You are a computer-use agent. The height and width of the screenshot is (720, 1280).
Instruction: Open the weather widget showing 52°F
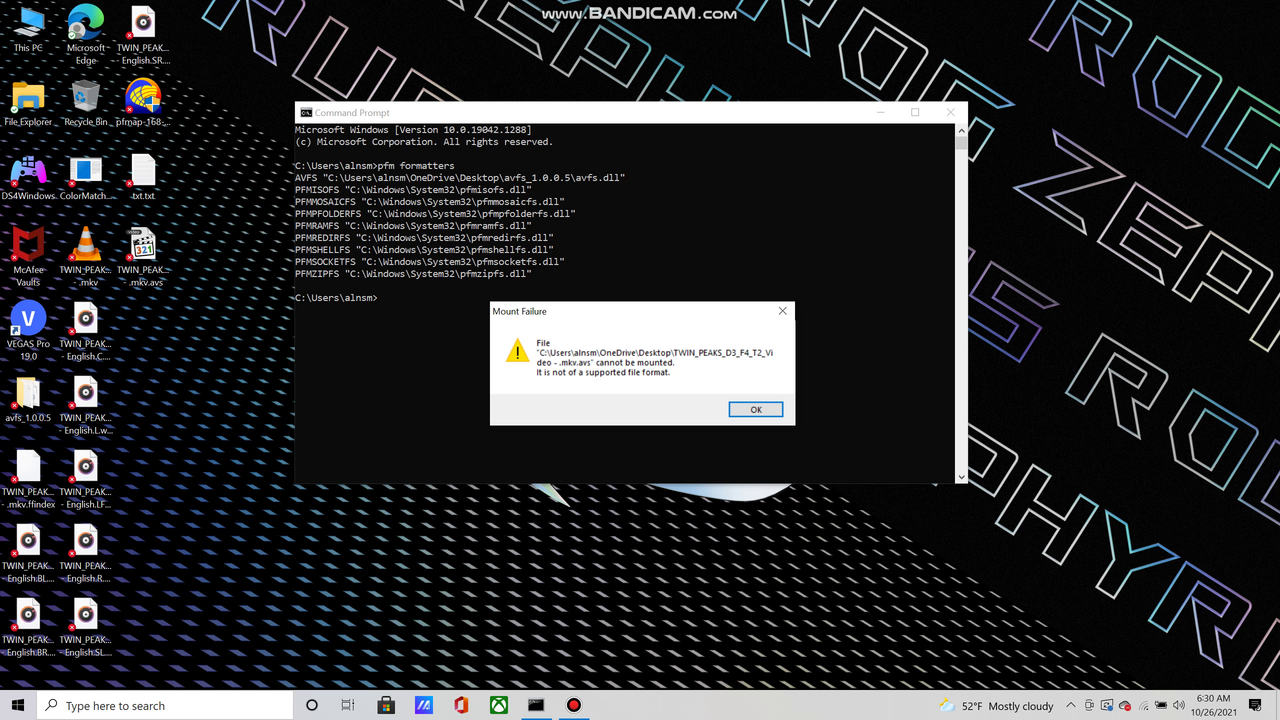pyautogui.click(x=996, y=706)
